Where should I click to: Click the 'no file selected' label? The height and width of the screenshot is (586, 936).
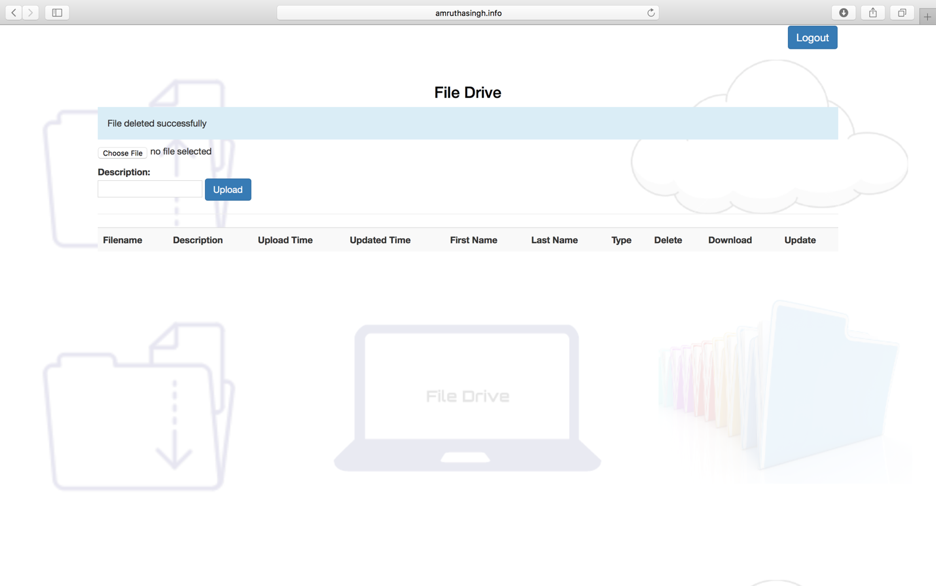[181, 152]
